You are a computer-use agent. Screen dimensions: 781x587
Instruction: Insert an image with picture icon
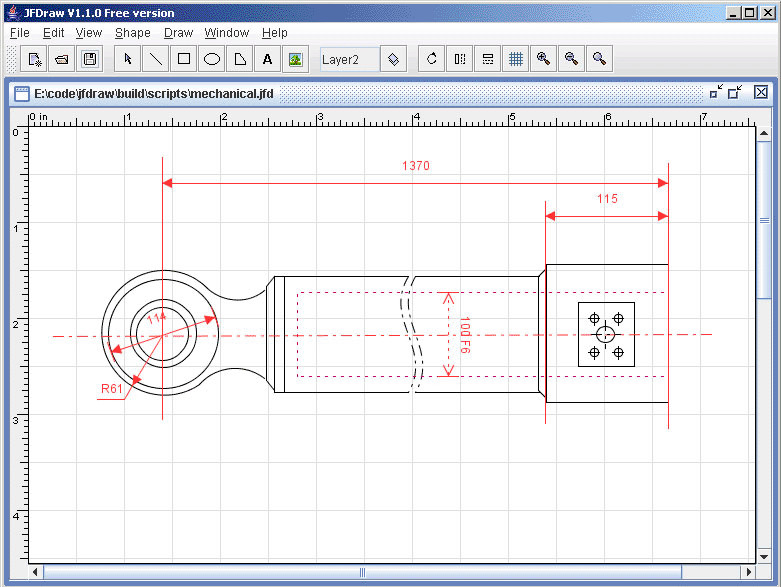pos(295,59)
